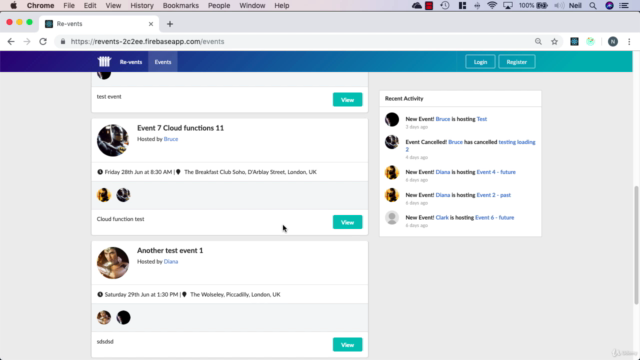Click the Recent Activity heading
Viewport: 640px width, 360px height.
[404, 98]
